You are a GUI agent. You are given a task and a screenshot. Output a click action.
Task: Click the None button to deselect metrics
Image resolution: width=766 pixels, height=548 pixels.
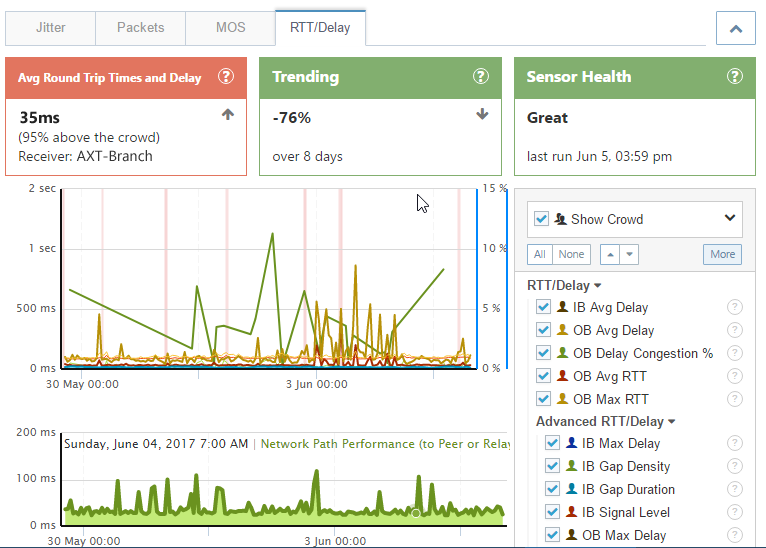tap(571, 254)
